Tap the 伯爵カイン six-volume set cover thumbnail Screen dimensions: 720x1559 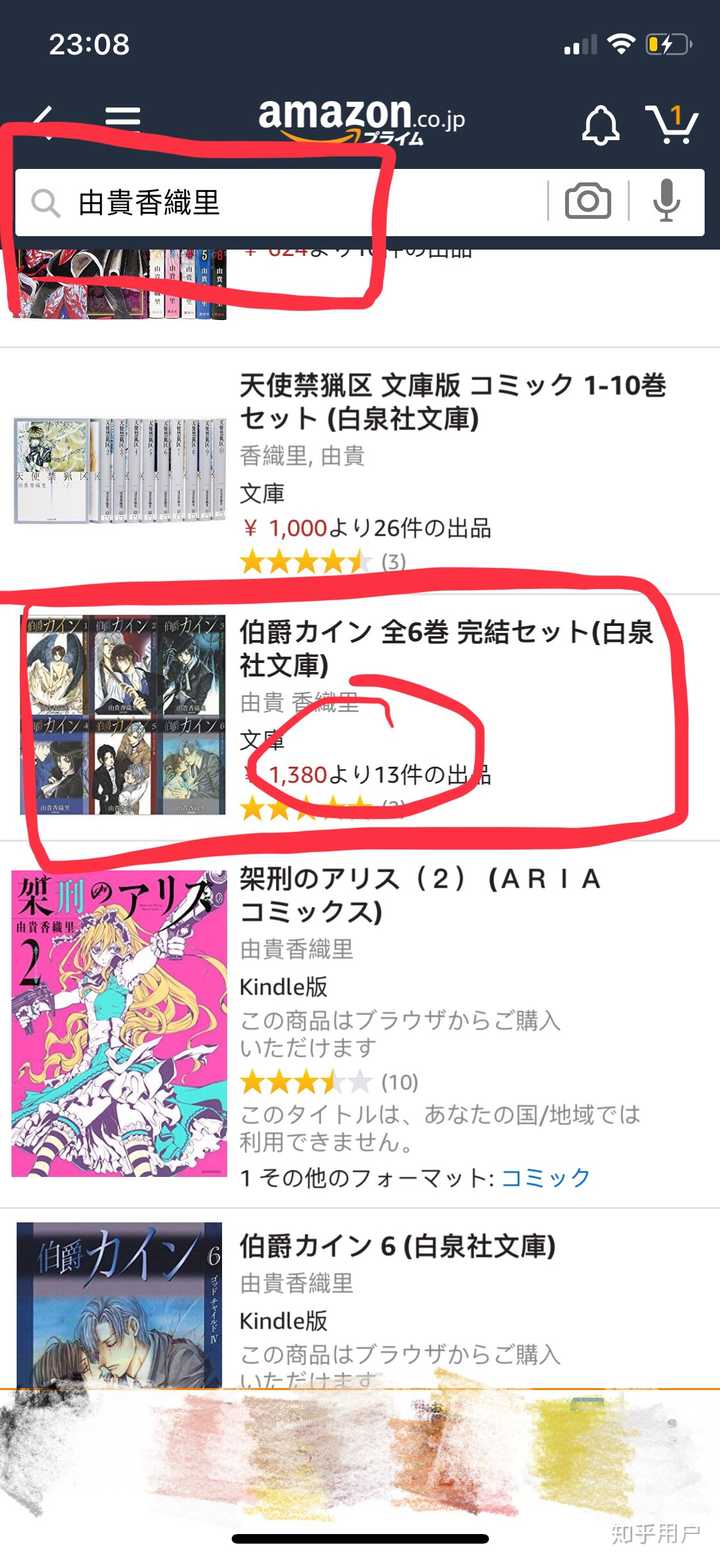(x=123, y=716)
